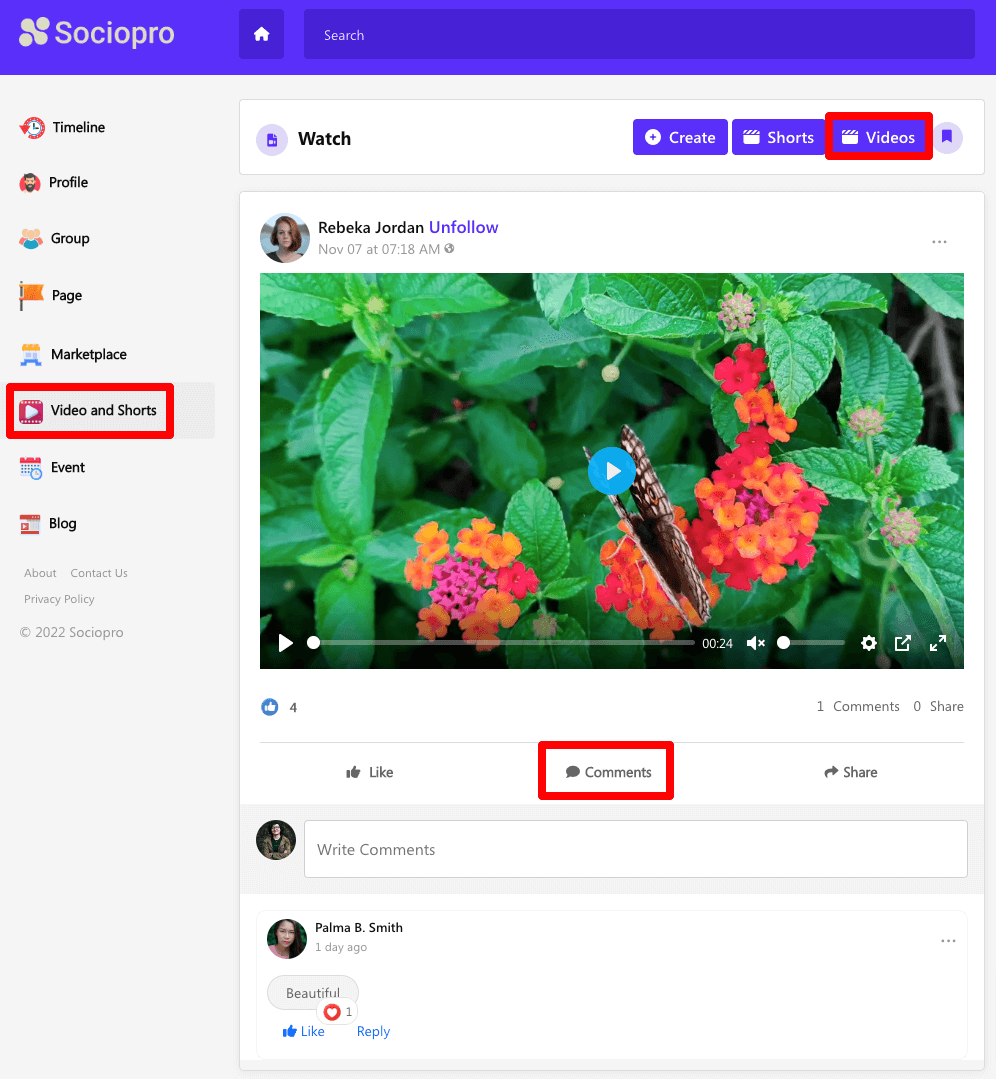Reply to Palma B. Smith's comment
Screen dimensions: 996x1079
(373, 1031)
